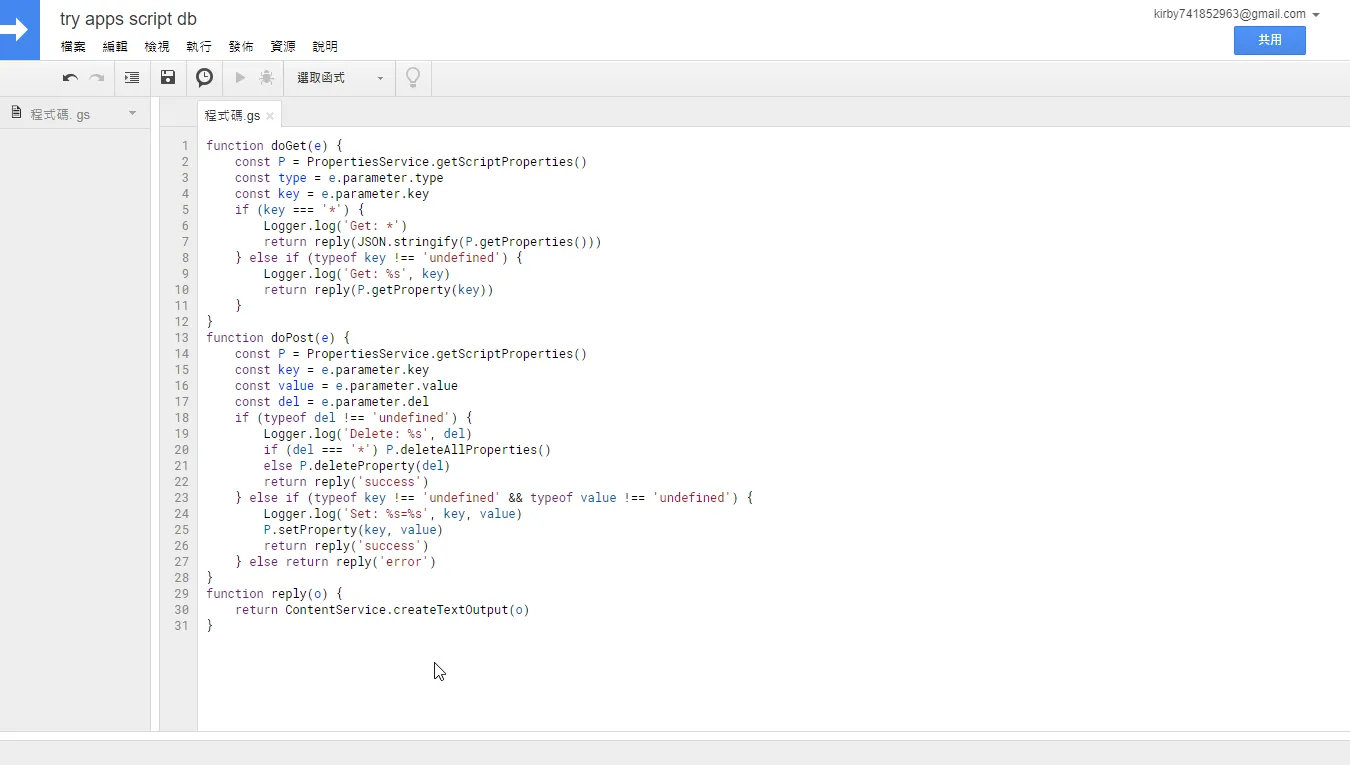Save the script with the floppy disk icon
This screenshot has width=1350, height=765.
(168, 78)
